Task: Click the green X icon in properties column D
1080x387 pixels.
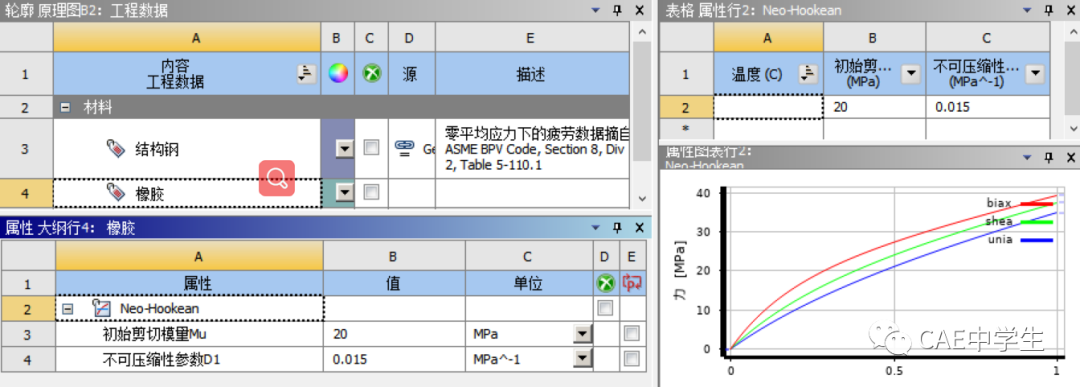Action: (605, 283)
